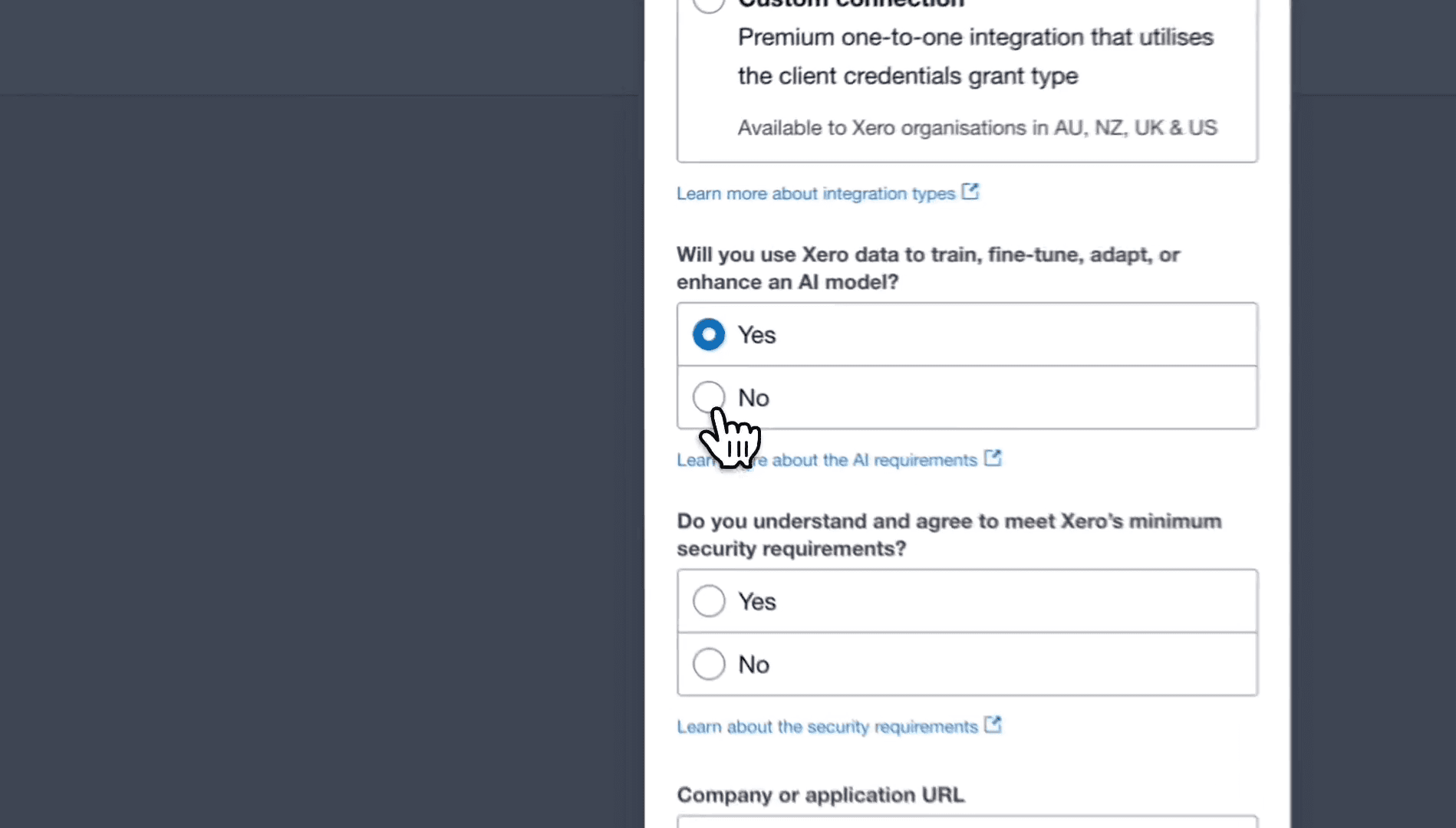This screenshot has height=828, width=1456.
Task: Choose Yes for minimum security requirements
Action: pyautogui.click(x=708, y=601)
